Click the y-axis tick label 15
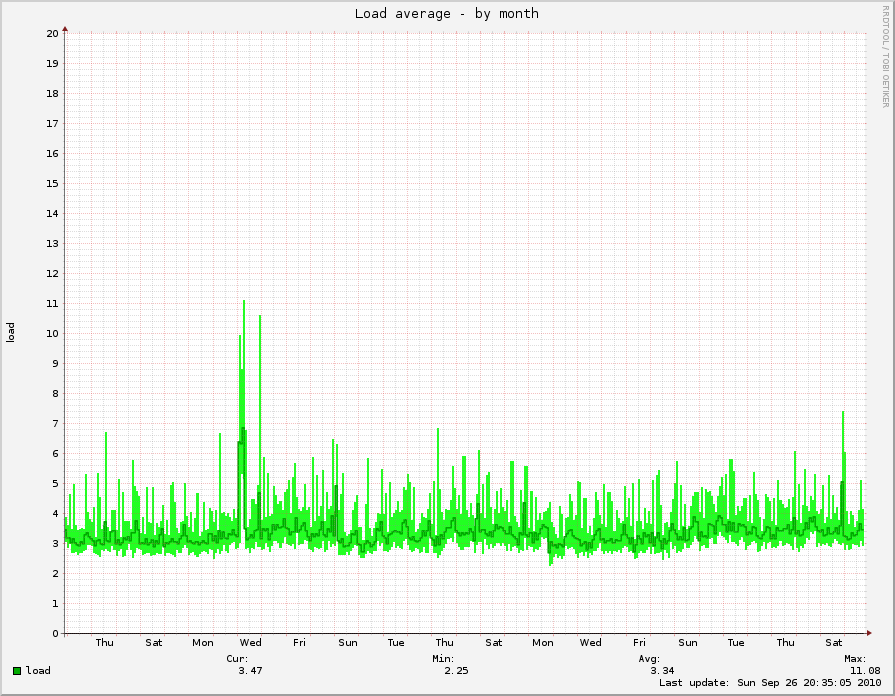The image size is (895, 696). pyautogui.click(x=53, y=183)
